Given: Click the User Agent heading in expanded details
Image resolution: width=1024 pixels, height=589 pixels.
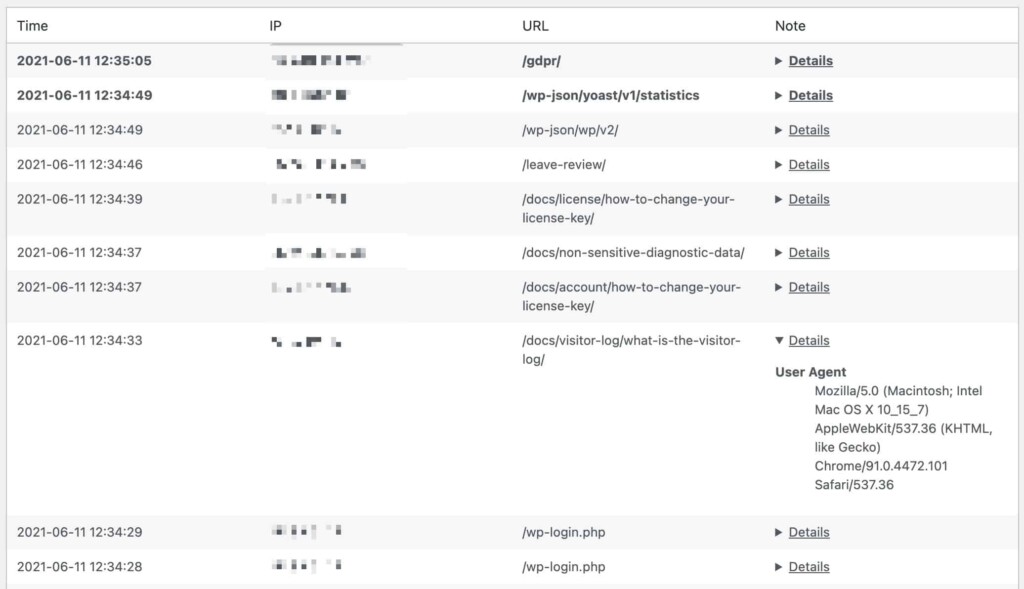Looking at the screenshot, I should pyautogui.click(x=810, y=372).
